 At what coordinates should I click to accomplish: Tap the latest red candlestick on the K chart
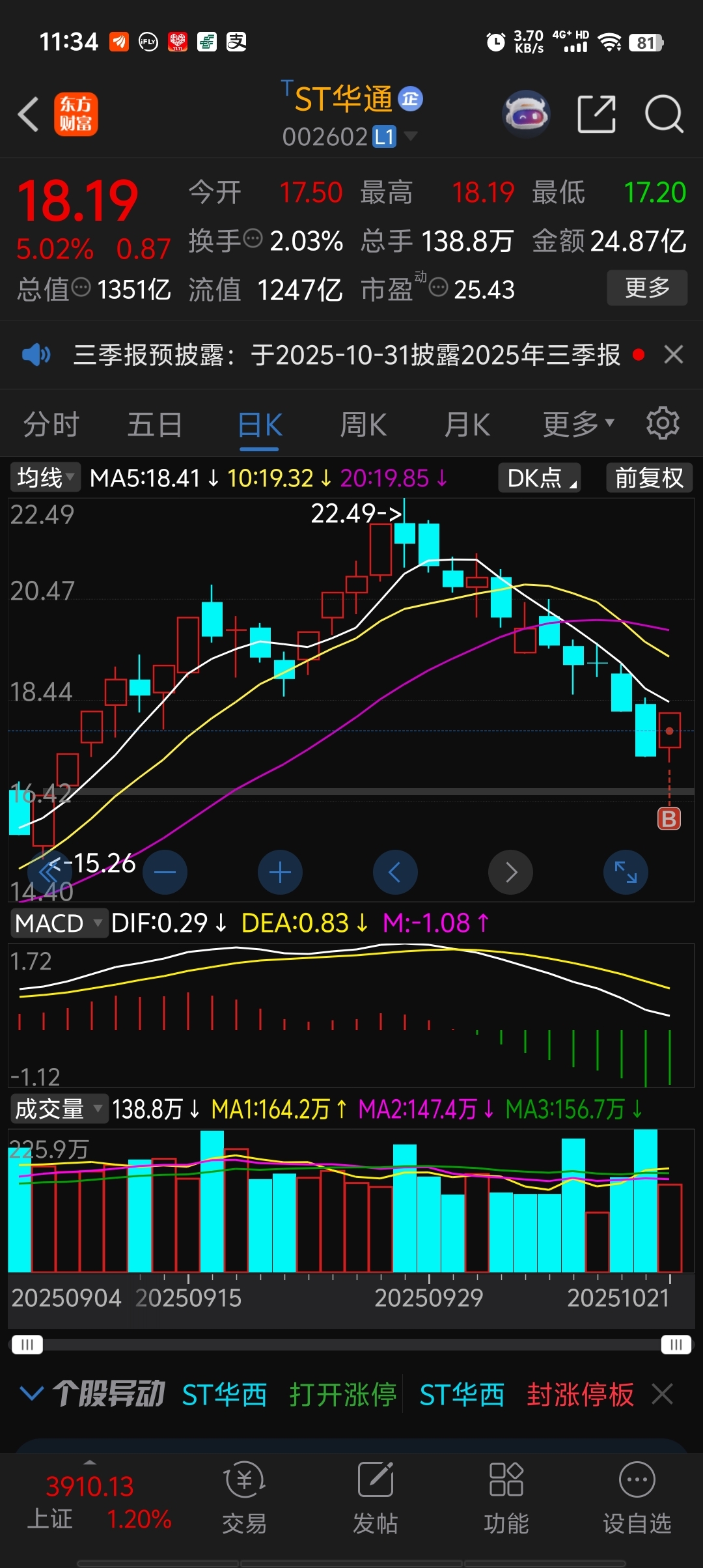click(x=669, y=730)
